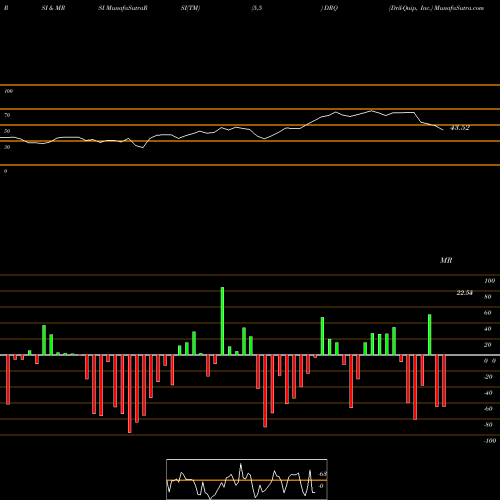Click the RSI axis label 100
The height and width of the screenshot is (500, 500).
pyautogui.click(x=8, y=91)
